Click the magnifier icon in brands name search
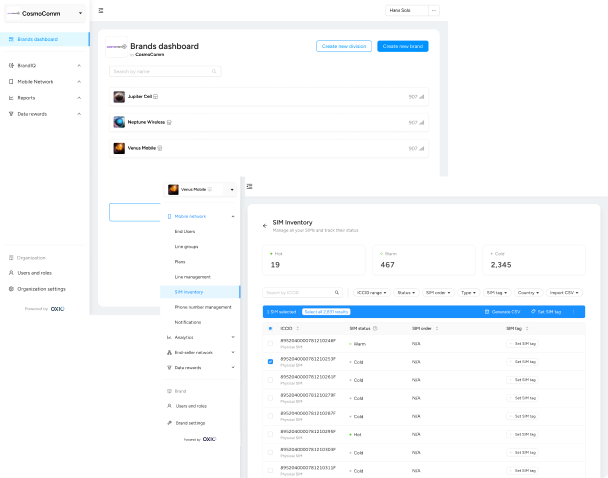608x478 pixels. [x=214, y=71]
